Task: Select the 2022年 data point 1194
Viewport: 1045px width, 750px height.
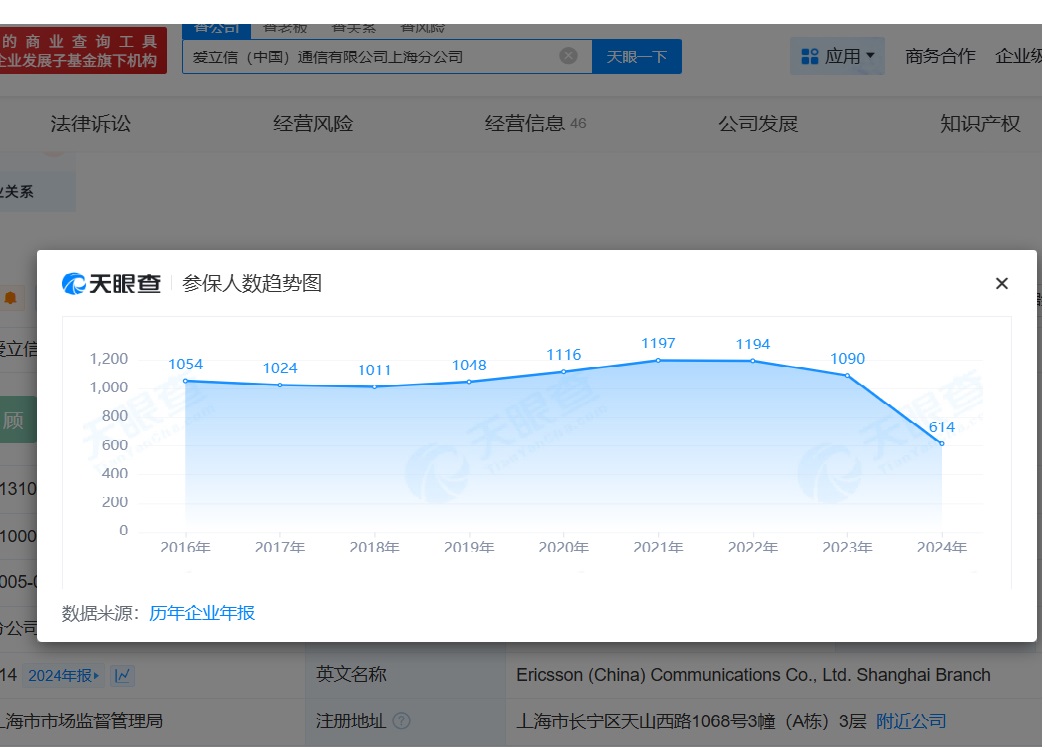Action: point(753,361)
